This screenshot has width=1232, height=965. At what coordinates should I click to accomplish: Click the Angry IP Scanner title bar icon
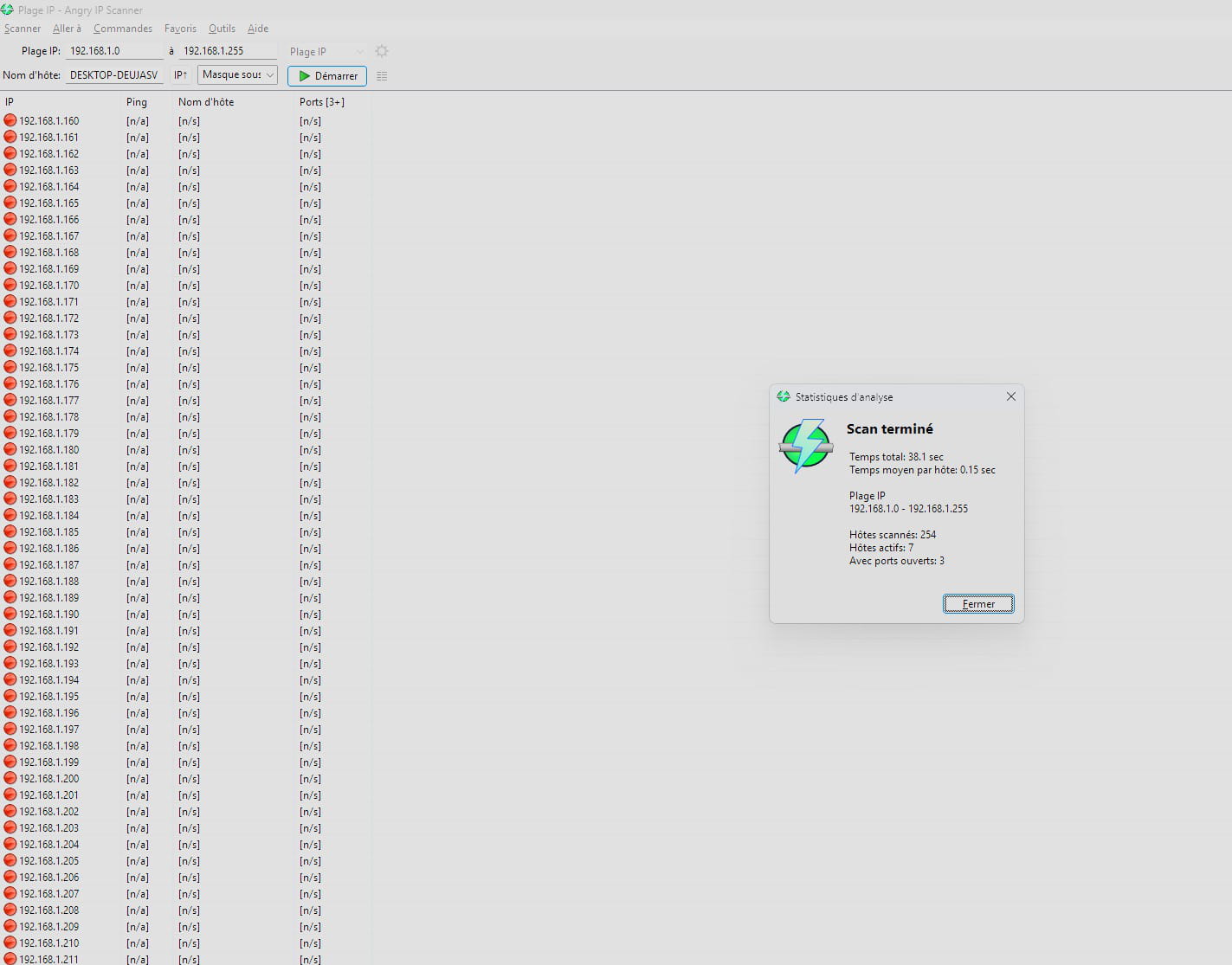pos(8,10)
